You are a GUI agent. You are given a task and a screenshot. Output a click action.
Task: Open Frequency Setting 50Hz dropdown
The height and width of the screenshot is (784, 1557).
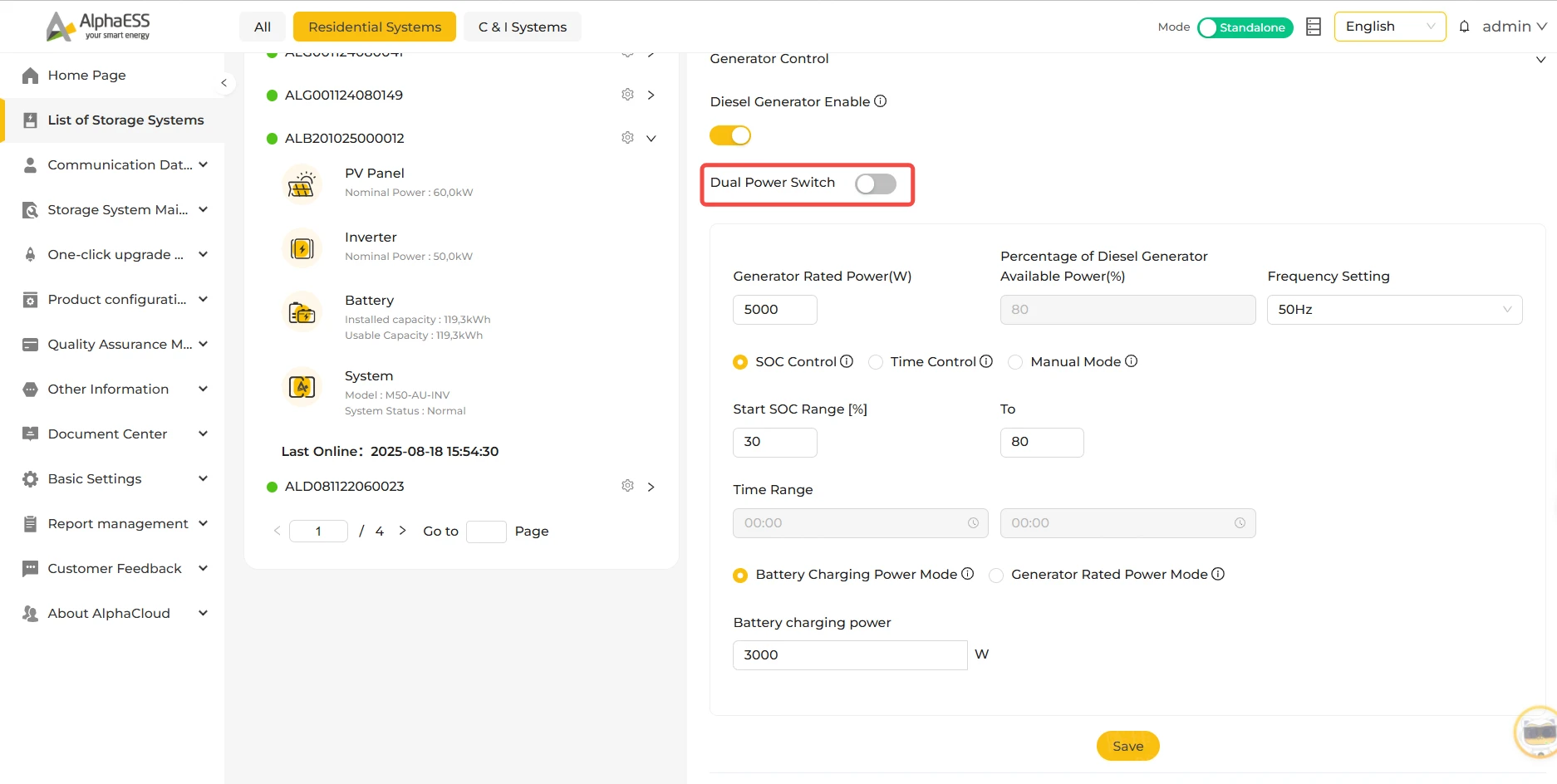click(x=1394, y=310)
